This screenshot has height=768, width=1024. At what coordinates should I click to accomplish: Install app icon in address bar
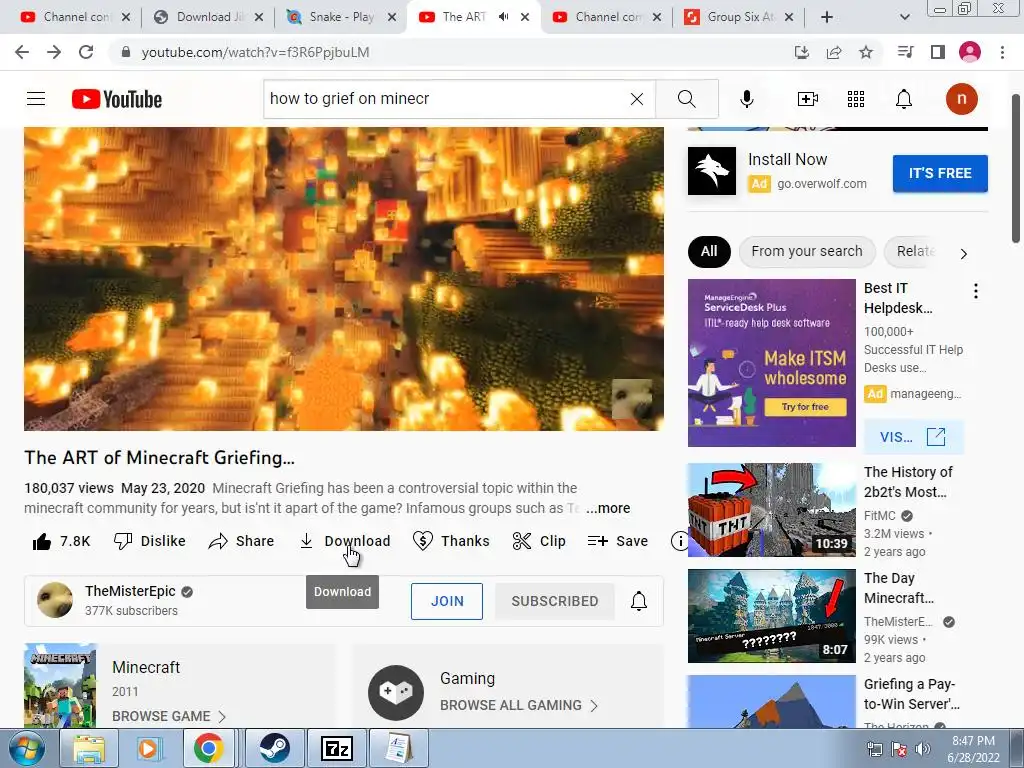coord(802,52)
